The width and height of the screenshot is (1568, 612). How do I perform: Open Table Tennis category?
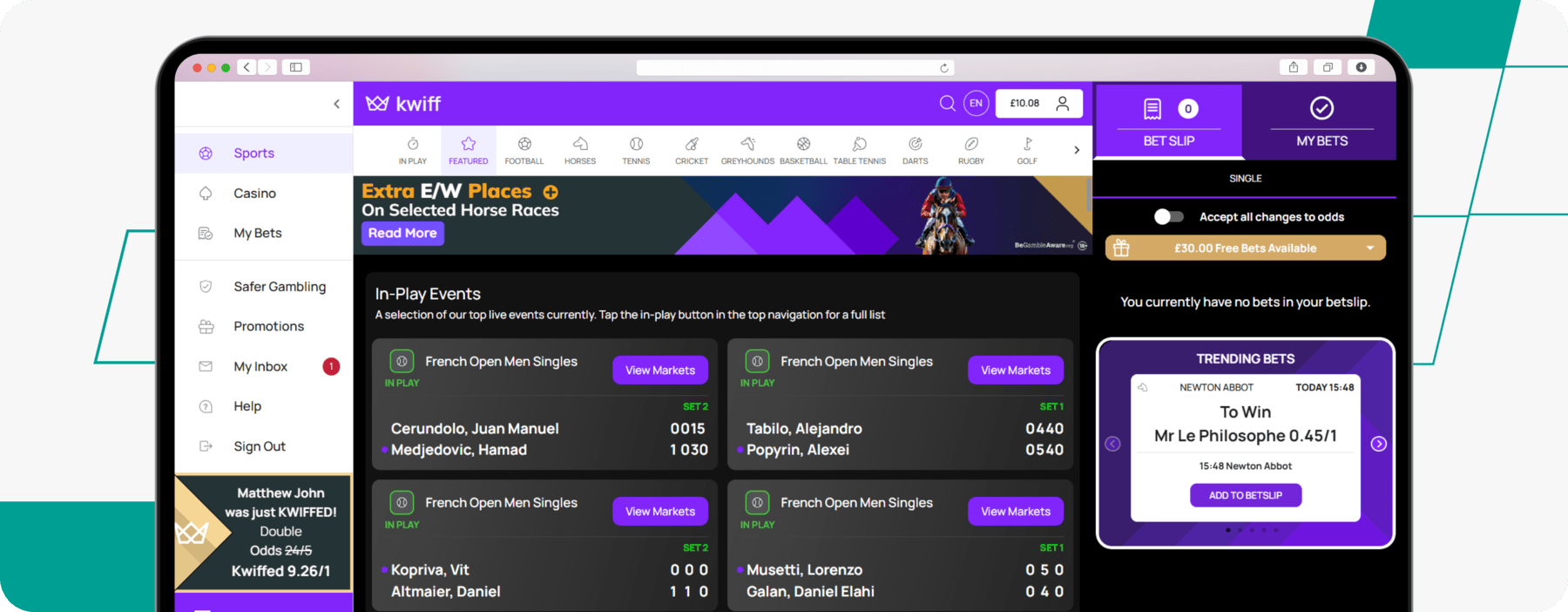(859, 150)
